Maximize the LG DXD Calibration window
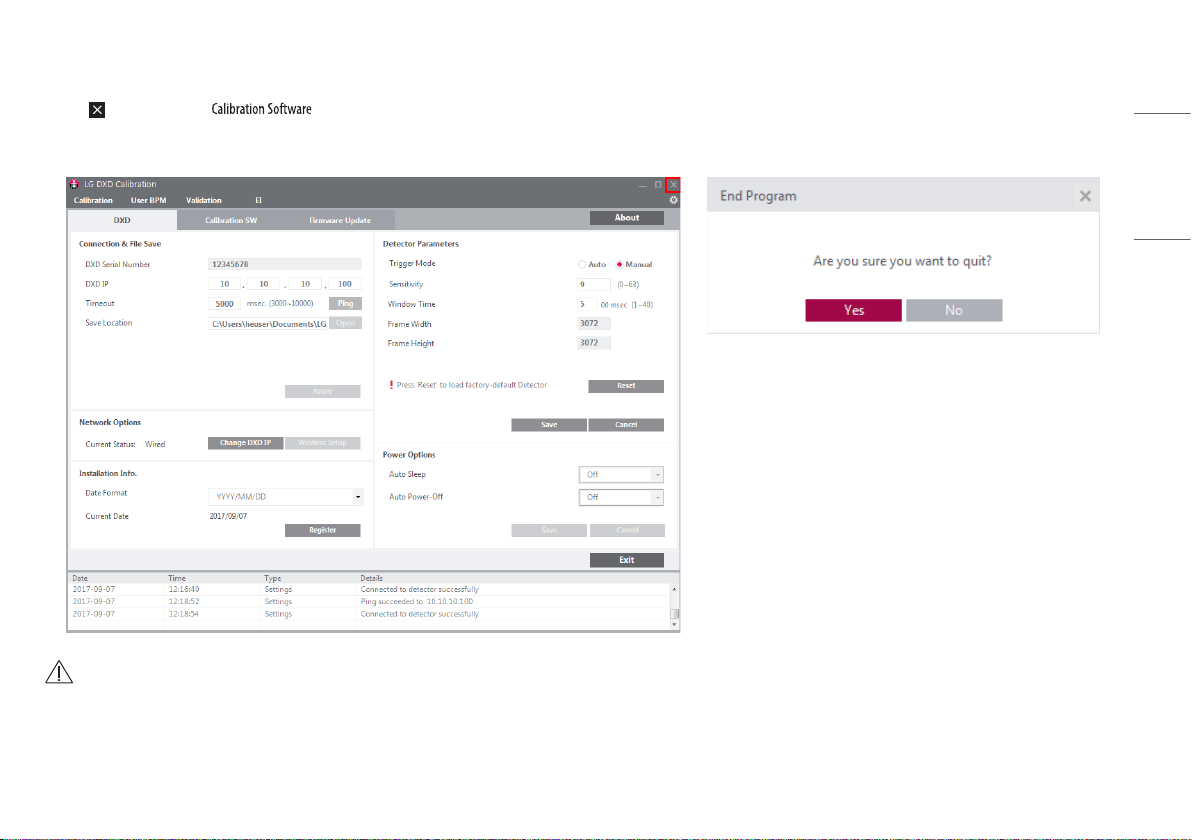Image resolution: width=1192 pixels, height=840 pixels. click(x=658, y=185)
